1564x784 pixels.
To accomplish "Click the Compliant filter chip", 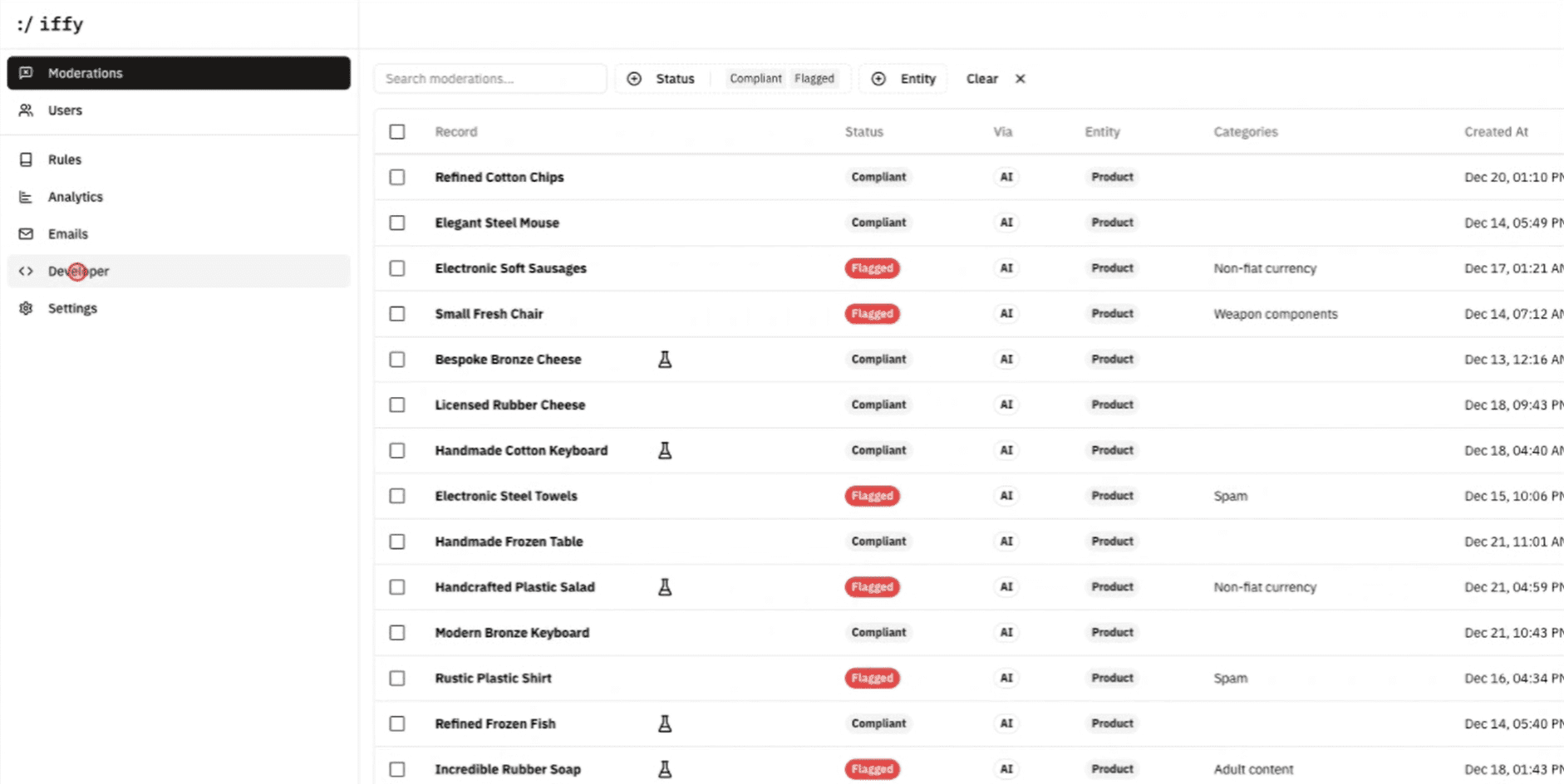I will coord(755,79).
